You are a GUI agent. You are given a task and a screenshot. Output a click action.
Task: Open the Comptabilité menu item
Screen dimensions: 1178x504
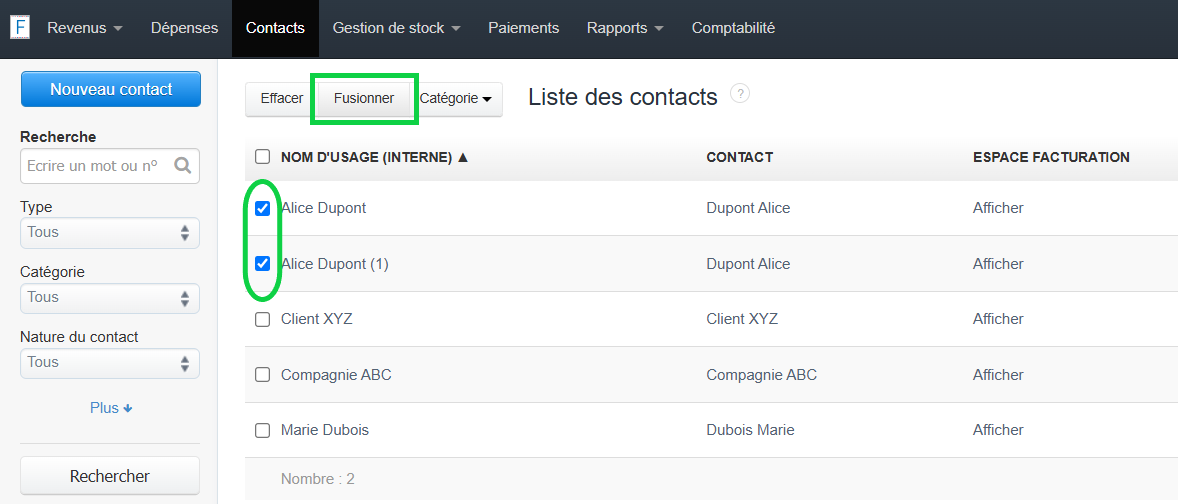[733, 28]
